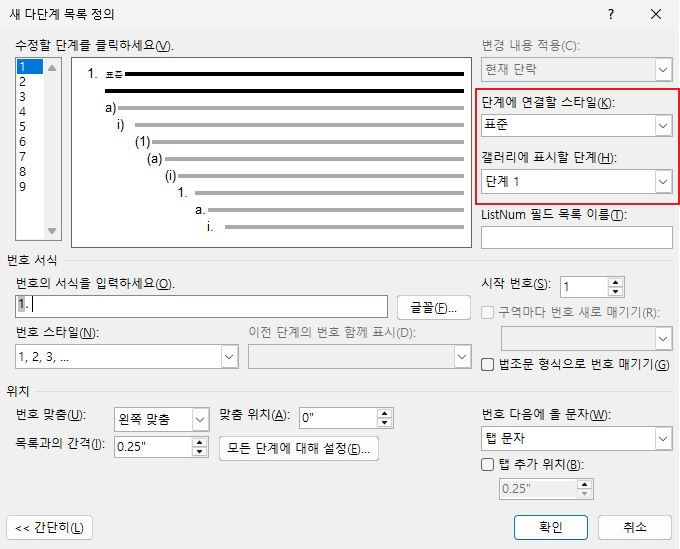Click level list scroll up arrow
Viewport: 680px width, 549px height.
52,68
